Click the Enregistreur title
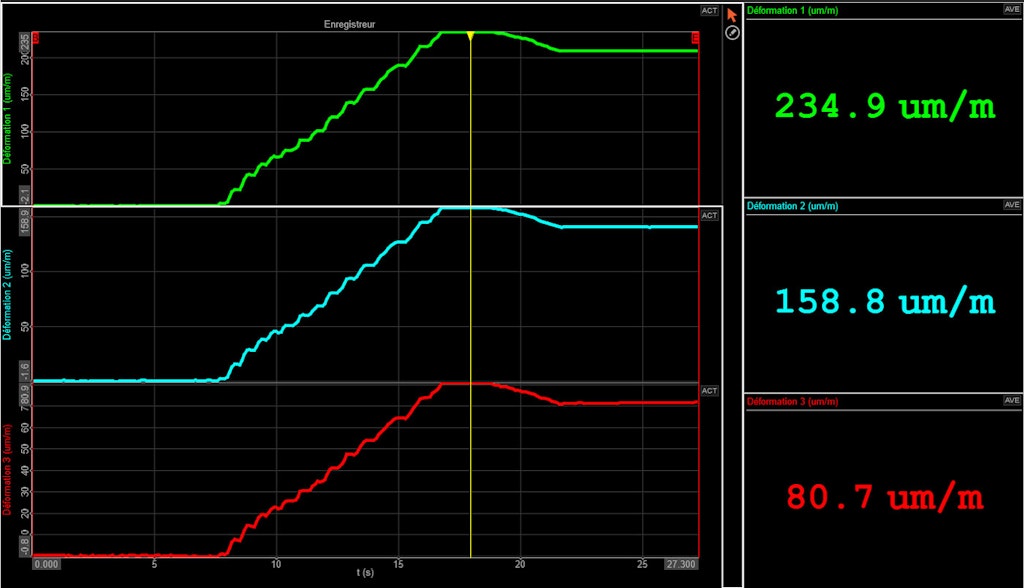Screen dimensions: 1024x588 349,22
